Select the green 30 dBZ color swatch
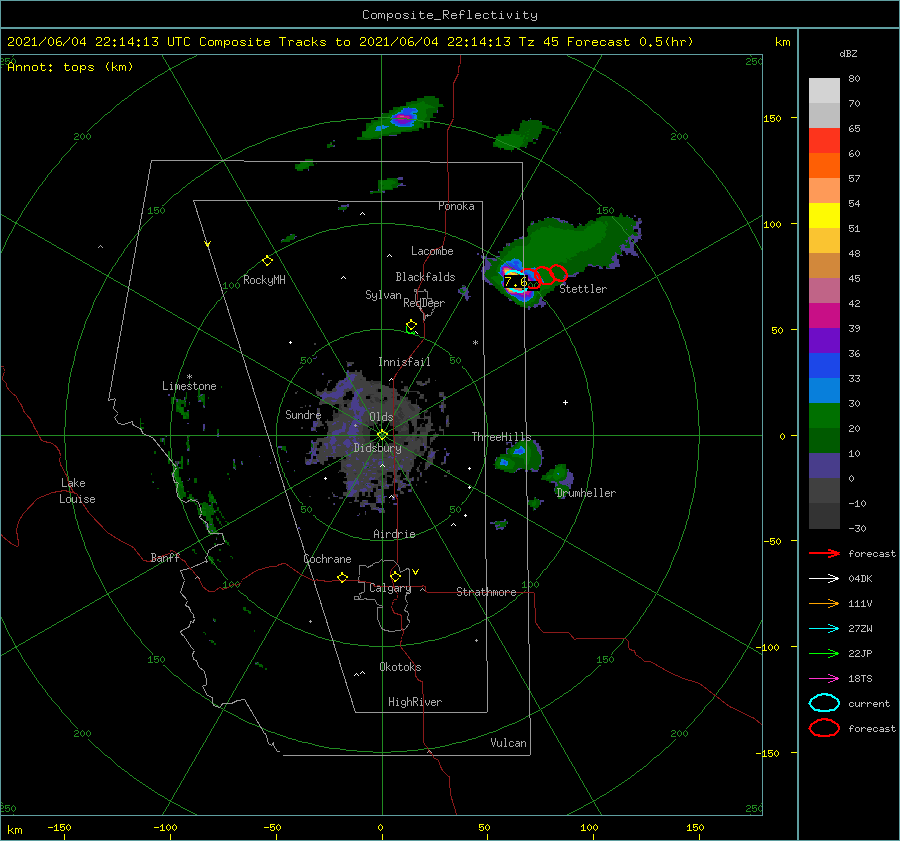Image resolution: width=900 pixels, height=841 pixels. point(824,416)
